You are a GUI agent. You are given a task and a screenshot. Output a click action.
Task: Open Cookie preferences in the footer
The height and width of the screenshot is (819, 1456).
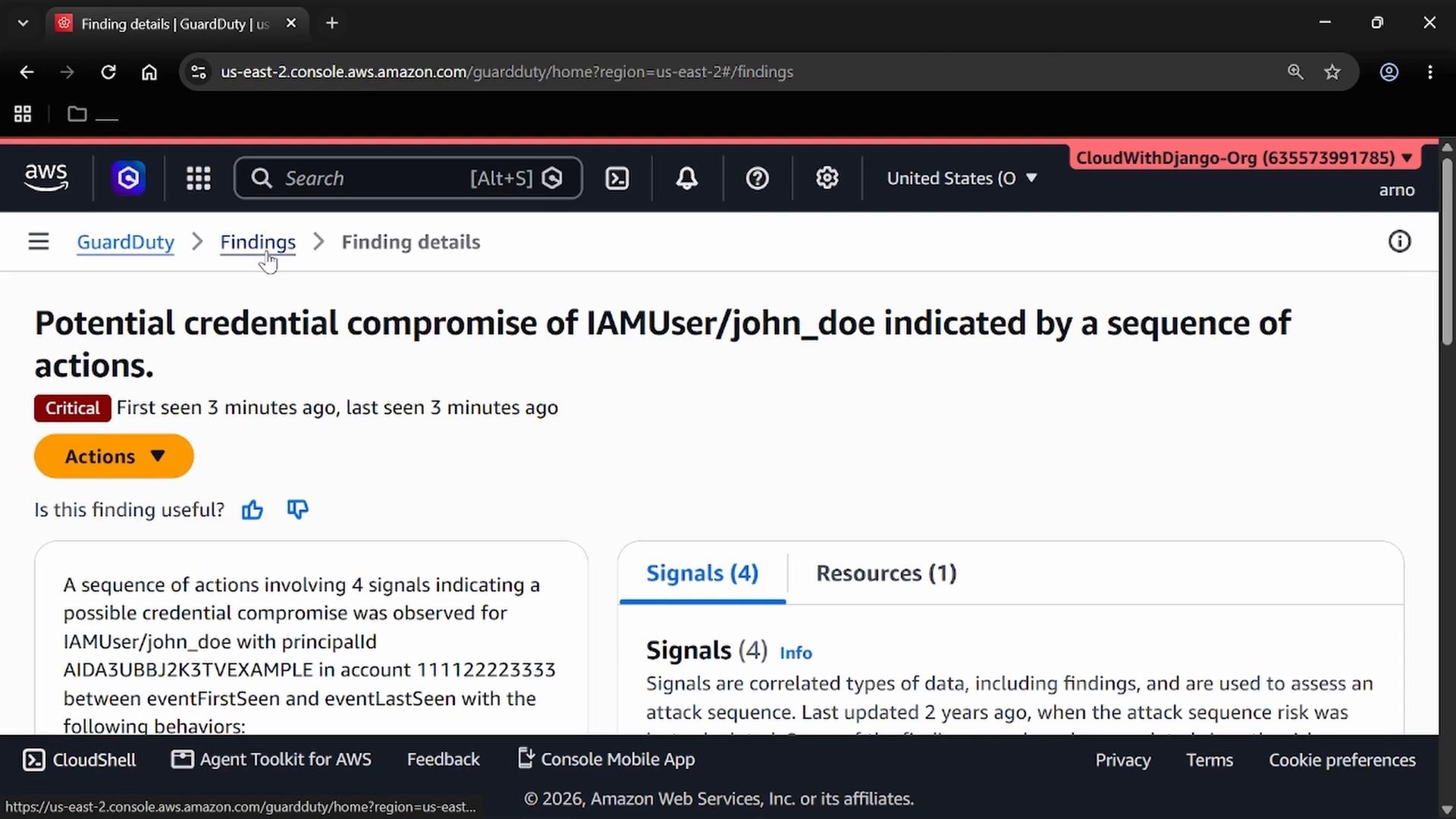point(1342,760)
